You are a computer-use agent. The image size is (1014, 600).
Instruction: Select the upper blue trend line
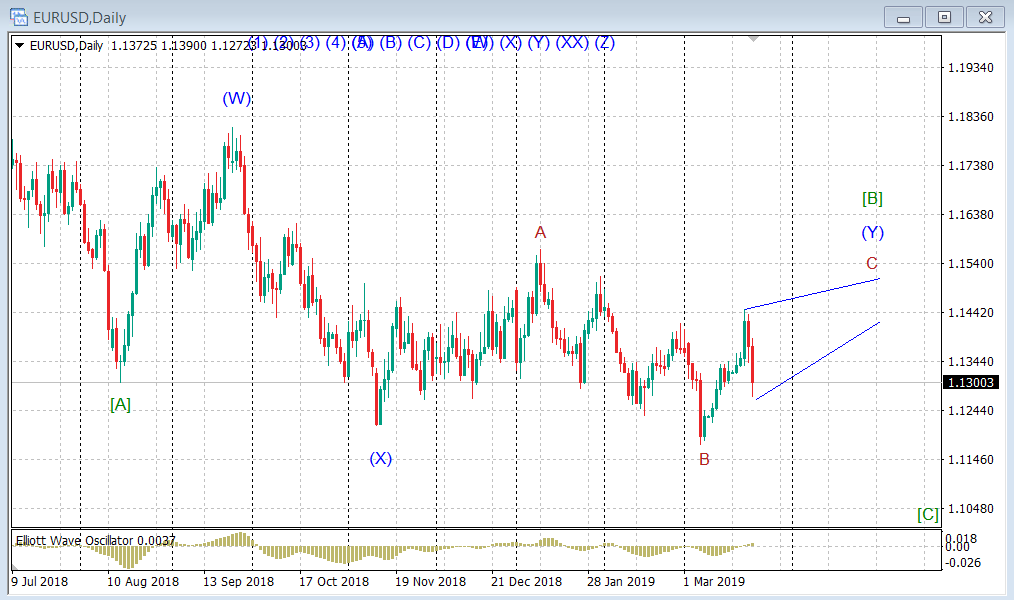pos(812,294)
